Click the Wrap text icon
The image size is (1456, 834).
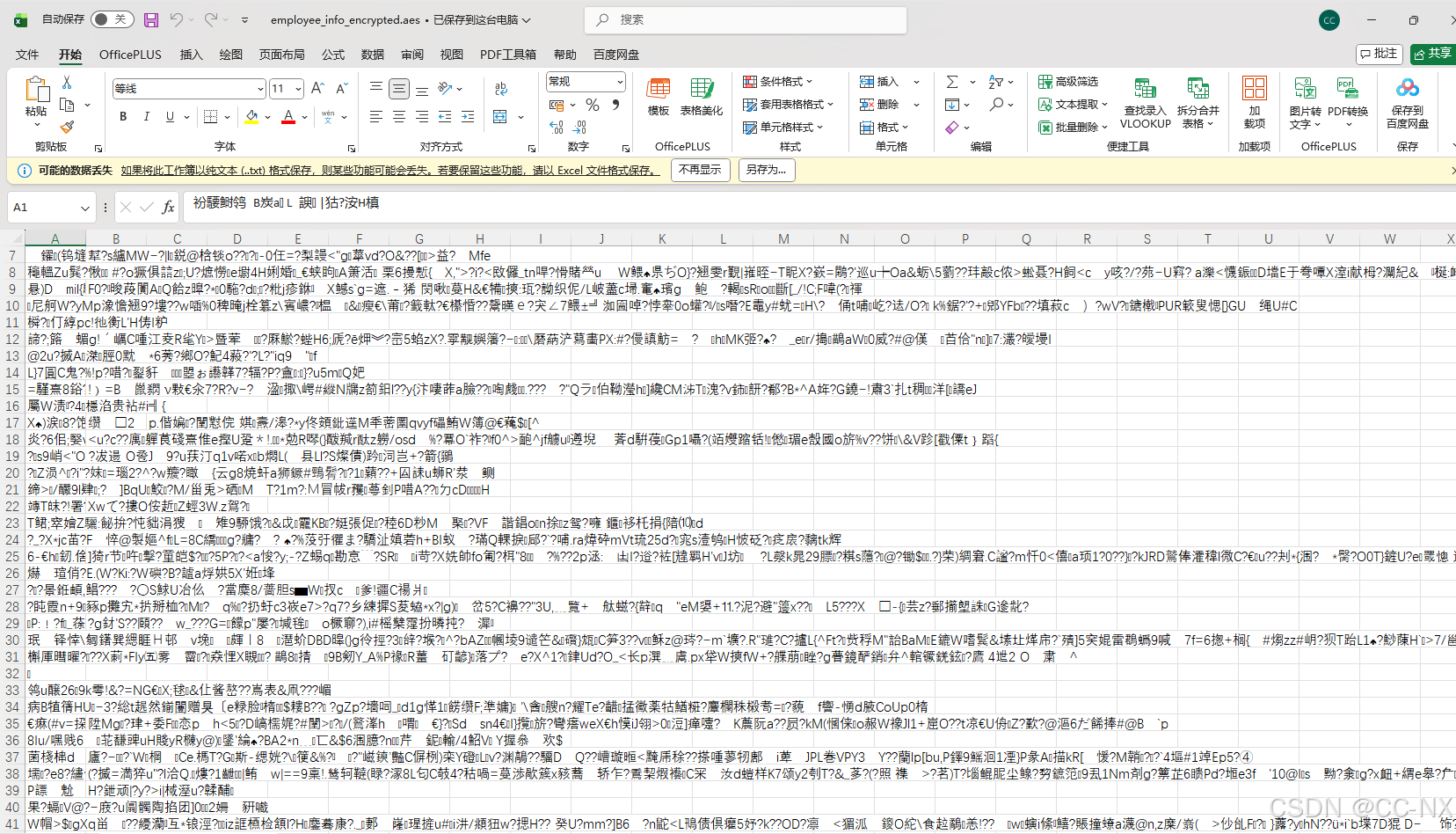coord(501,88)
